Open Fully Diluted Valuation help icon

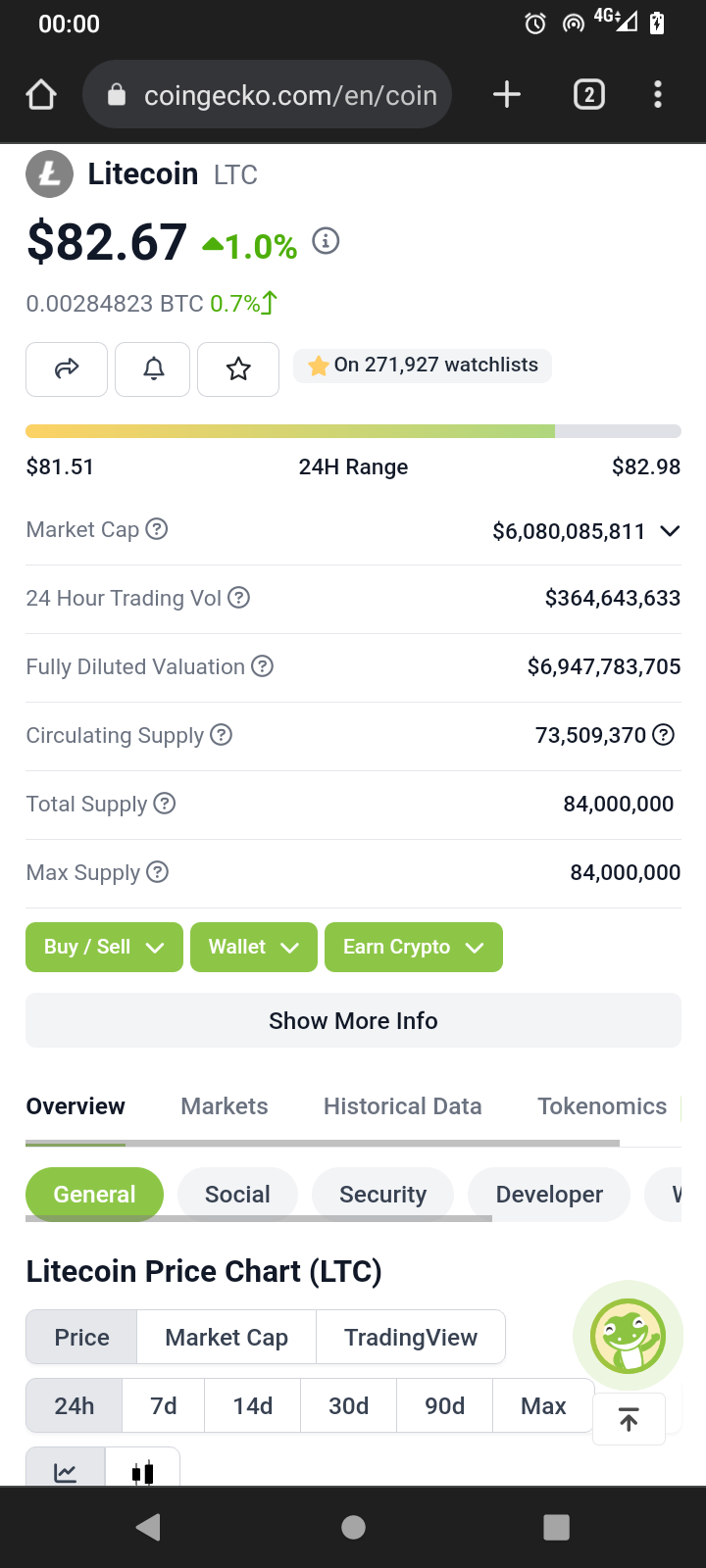click(x=262, y=666)
